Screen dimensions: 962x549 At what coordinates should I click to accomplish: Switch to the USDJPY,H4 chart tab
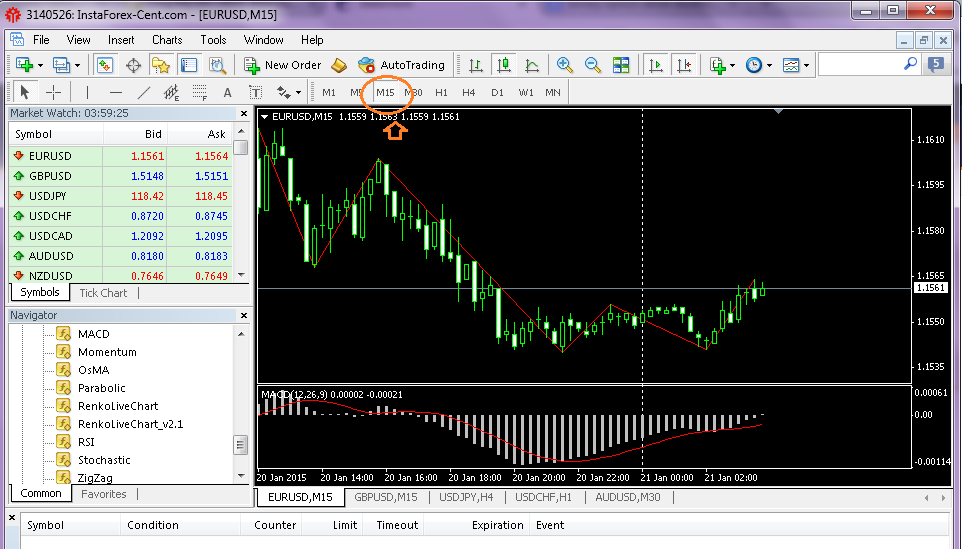coord(466,497)
